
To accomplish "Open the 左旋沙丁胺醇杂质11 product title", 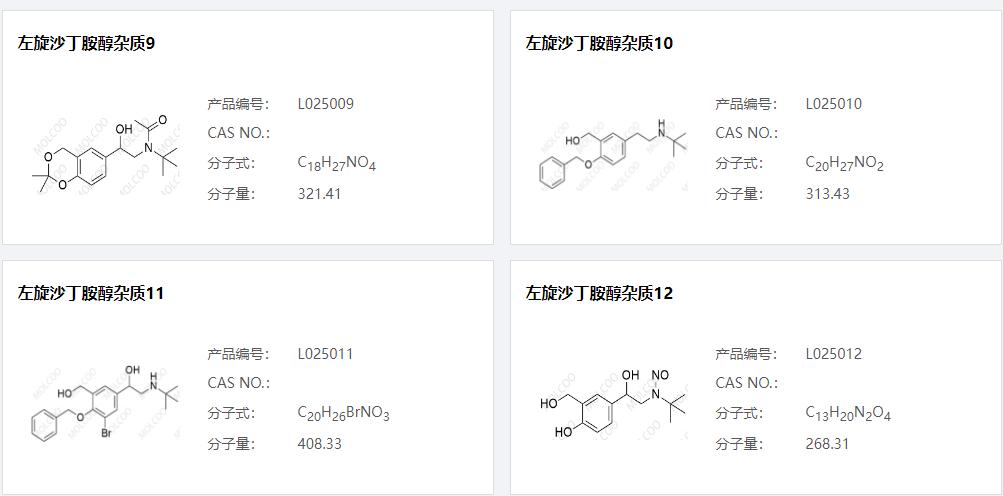I will pyautogui.click(x=91, y=294).
